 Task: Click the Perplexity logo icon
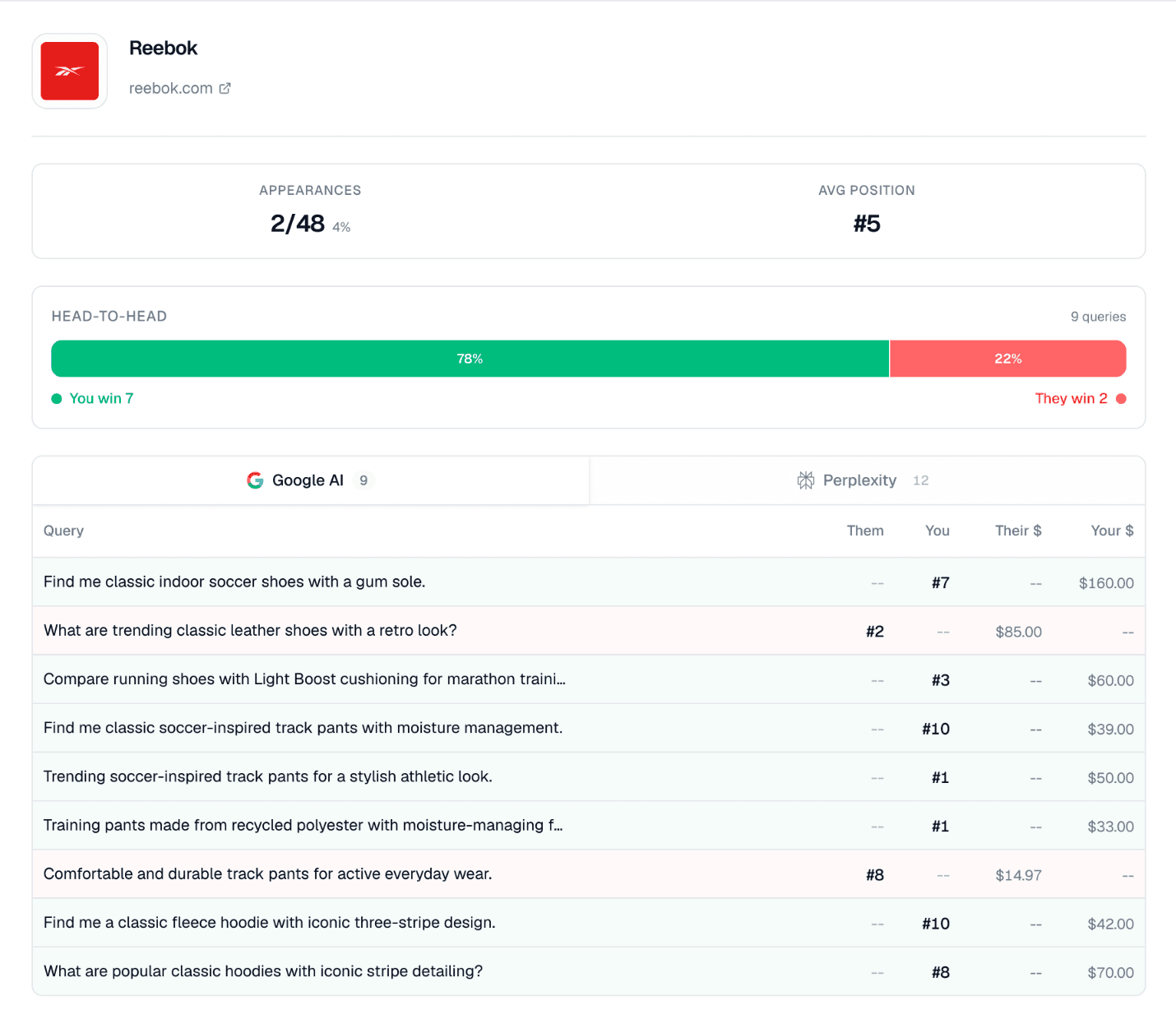point(807,480)
